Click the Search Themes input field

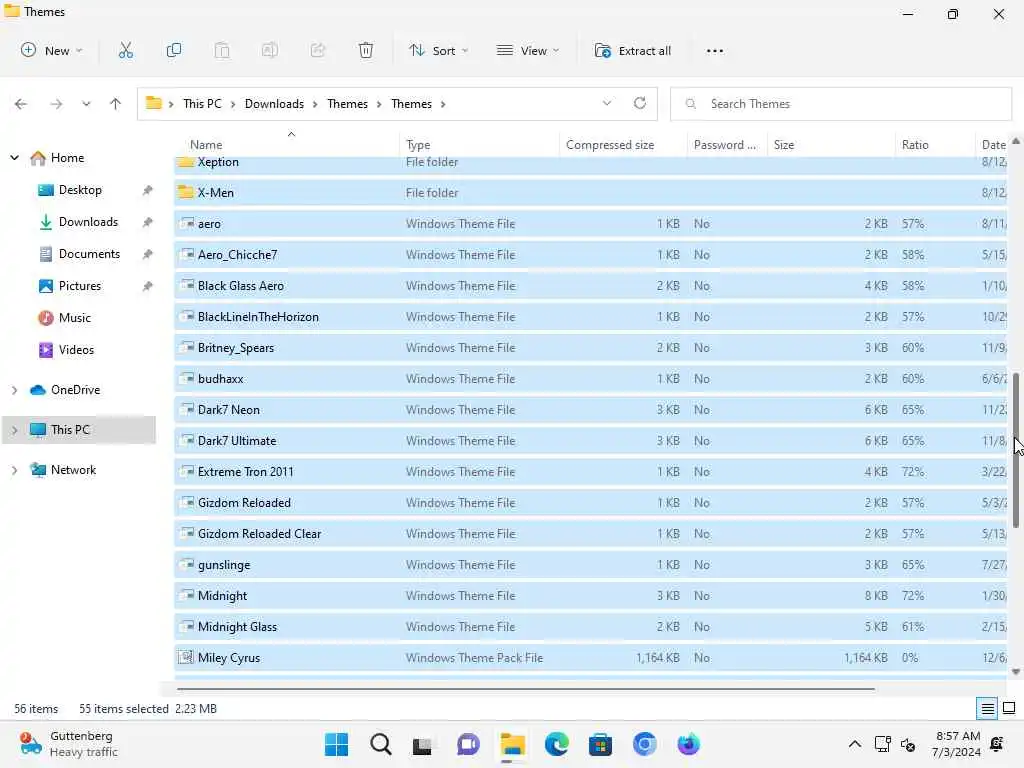(x=840, y=104)
